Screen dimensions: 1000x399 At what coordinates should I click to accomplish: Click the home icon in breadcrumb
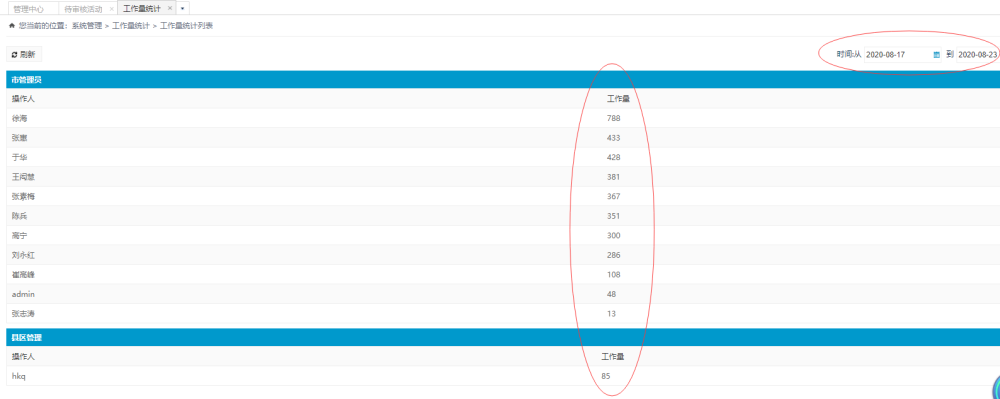click(11, 25)
